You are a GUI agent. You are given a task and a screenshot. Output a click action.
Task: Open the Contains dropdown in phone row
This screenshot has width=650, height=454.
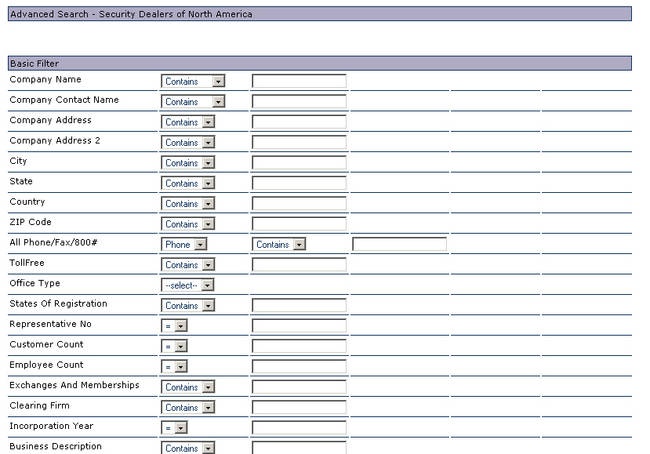[279, 244]
